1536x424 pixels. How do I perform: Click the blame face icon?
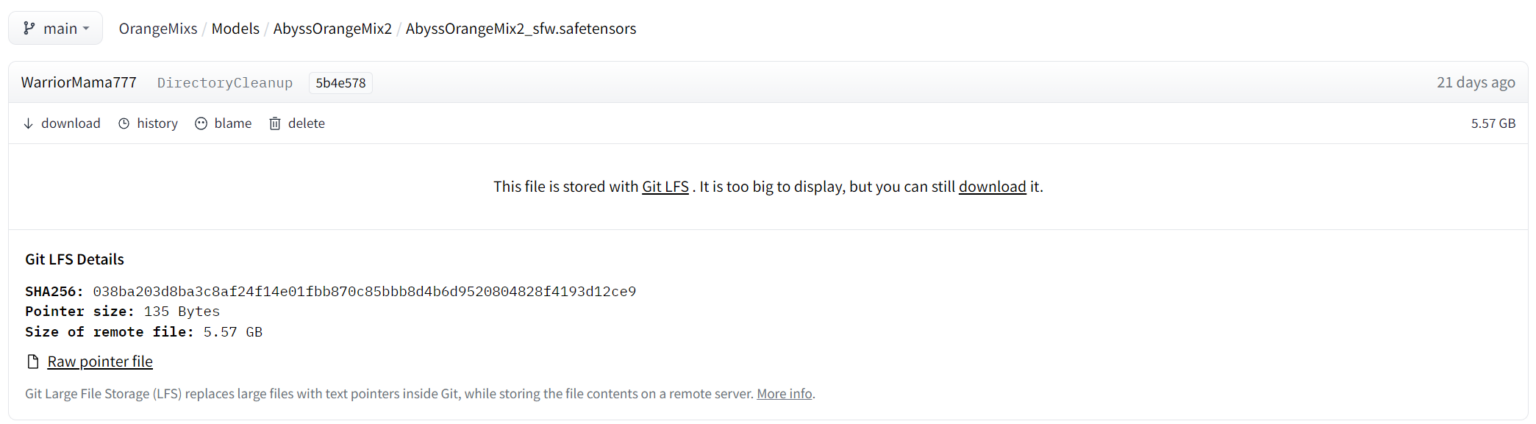(201, 123)
